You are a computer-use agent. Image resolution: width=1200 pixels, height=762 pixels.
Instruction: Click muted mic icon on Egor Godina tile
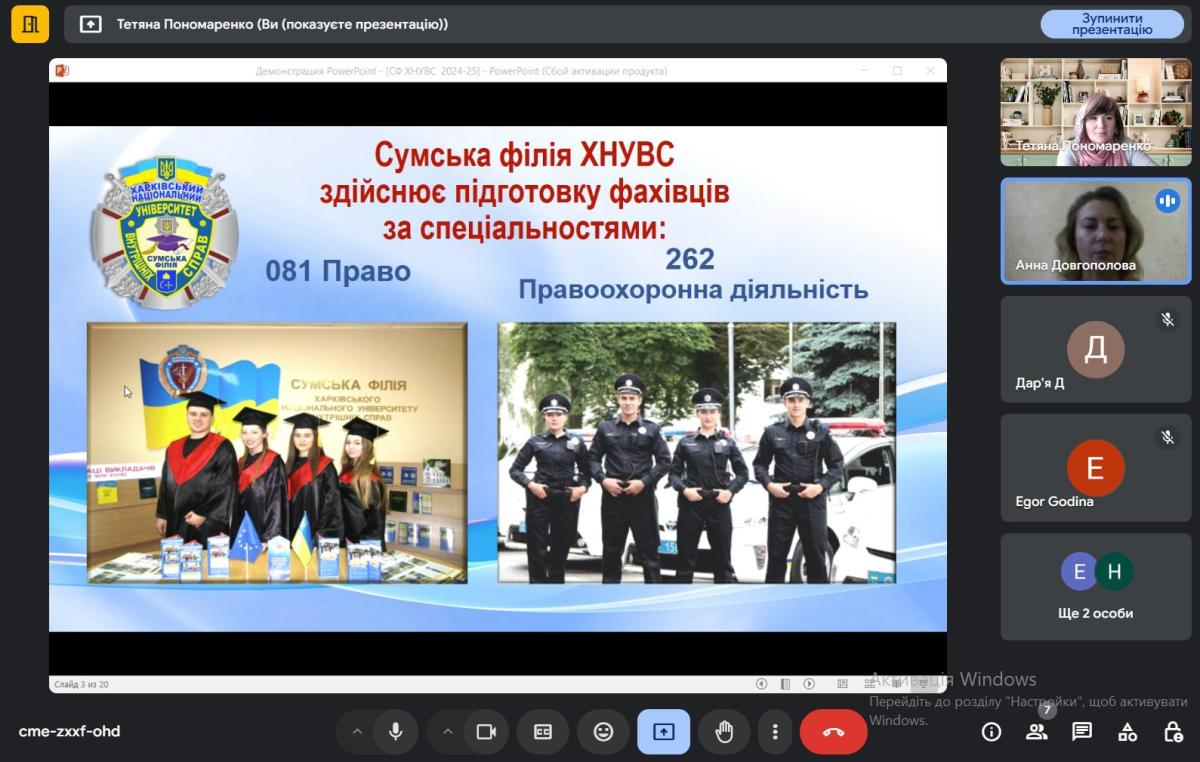1167,437
